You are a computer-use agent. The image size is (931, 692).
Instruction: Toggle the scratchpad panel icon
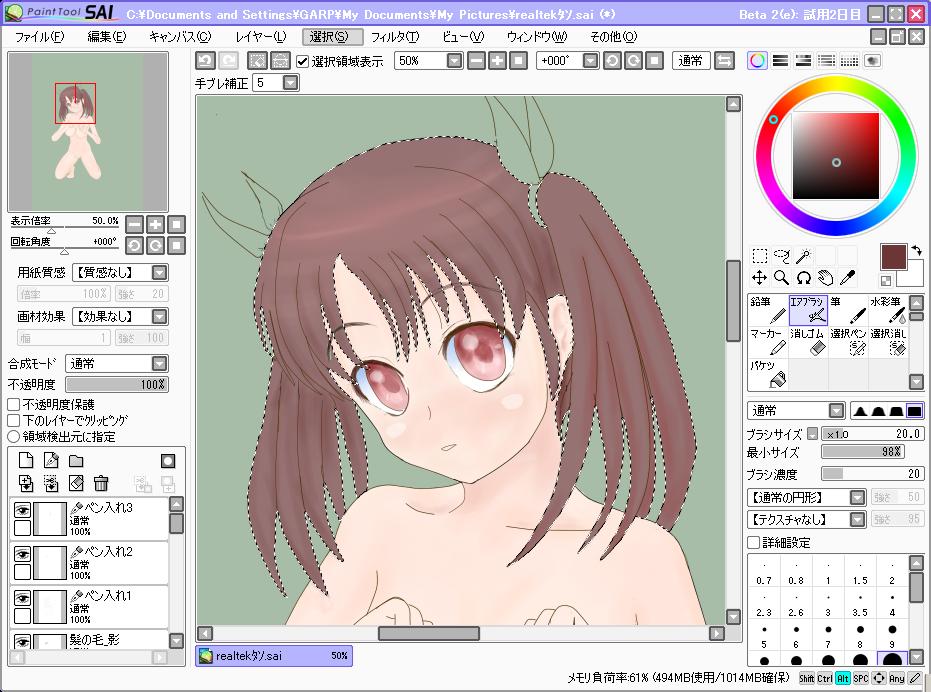pos(873,61)
